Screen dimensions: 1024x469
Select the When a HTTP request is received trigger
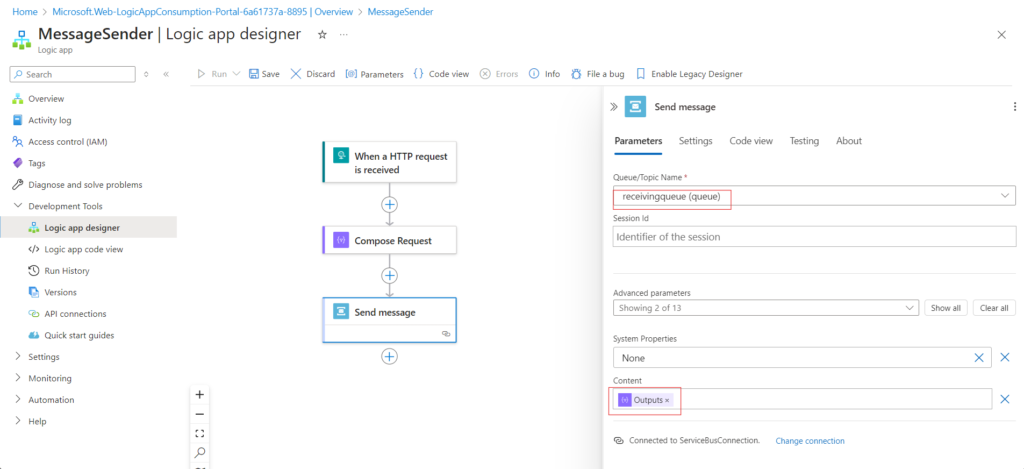(389, 162)
